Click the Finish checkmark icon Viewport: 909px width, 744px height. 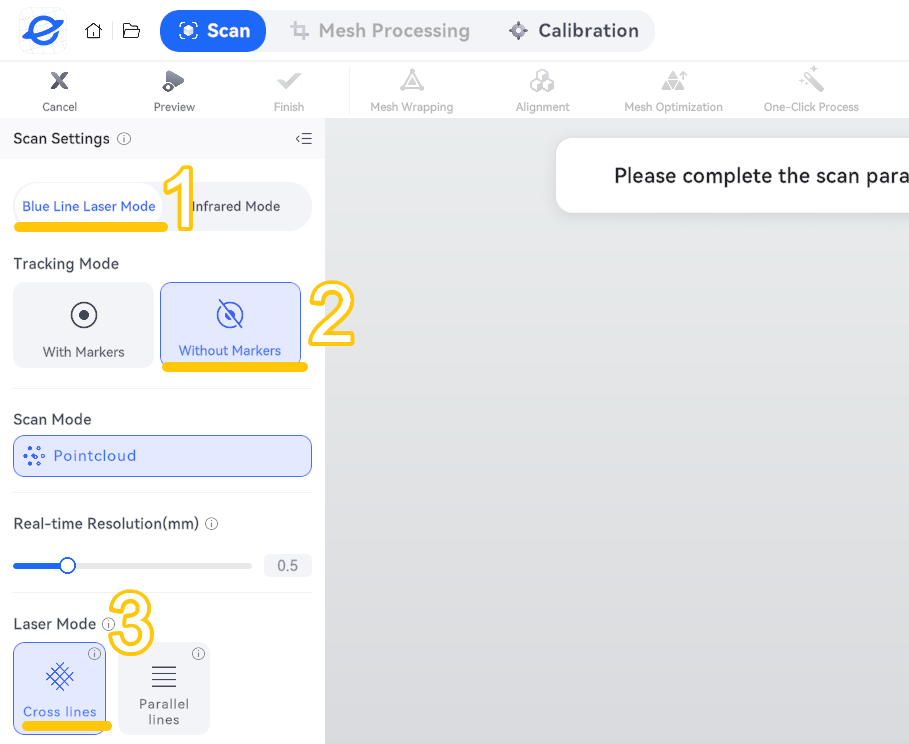coord(289,81)
